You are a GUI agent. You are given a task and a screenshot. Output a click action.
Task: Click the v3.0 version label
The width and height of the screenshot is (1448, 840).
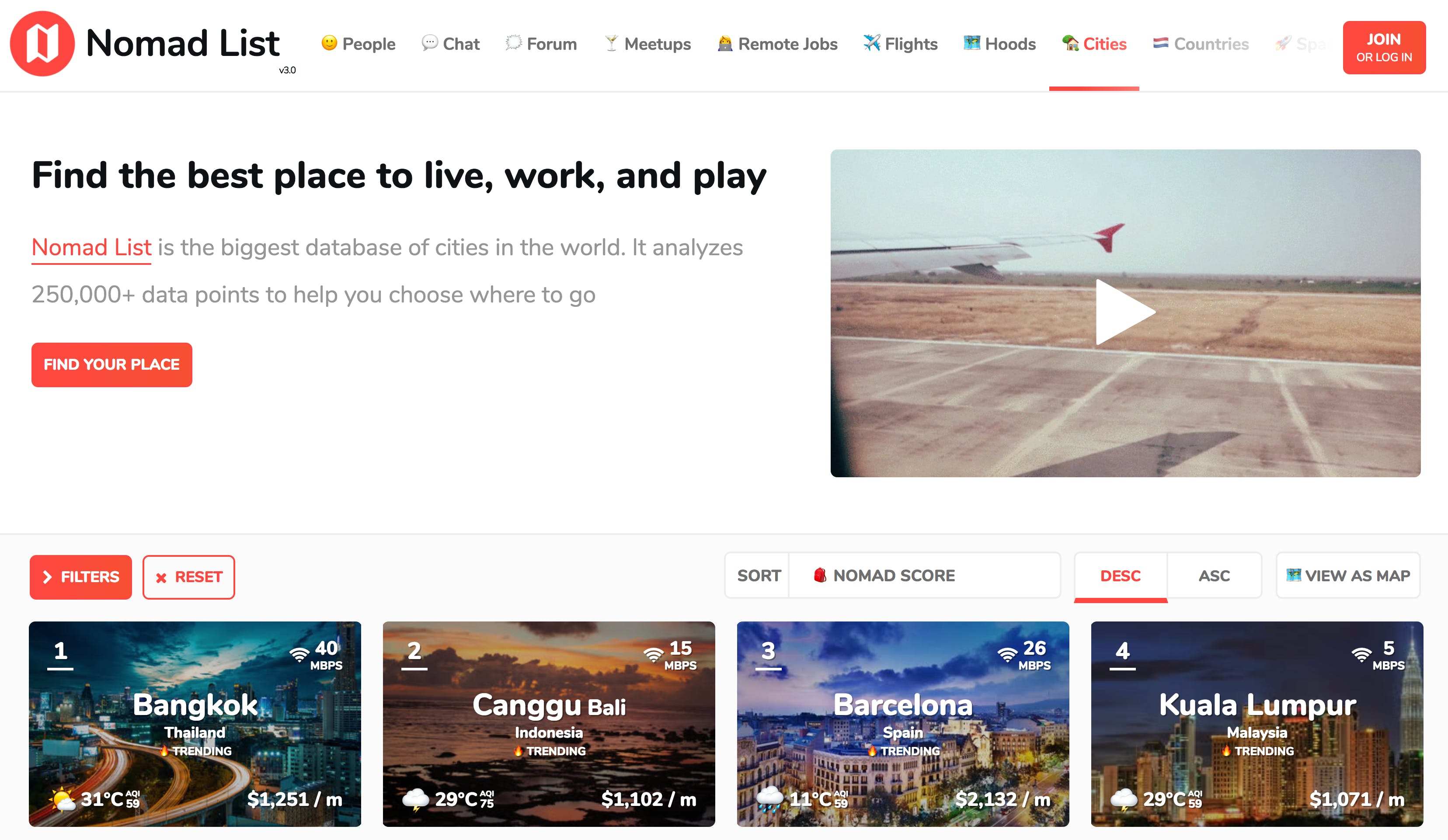[287, 70]
